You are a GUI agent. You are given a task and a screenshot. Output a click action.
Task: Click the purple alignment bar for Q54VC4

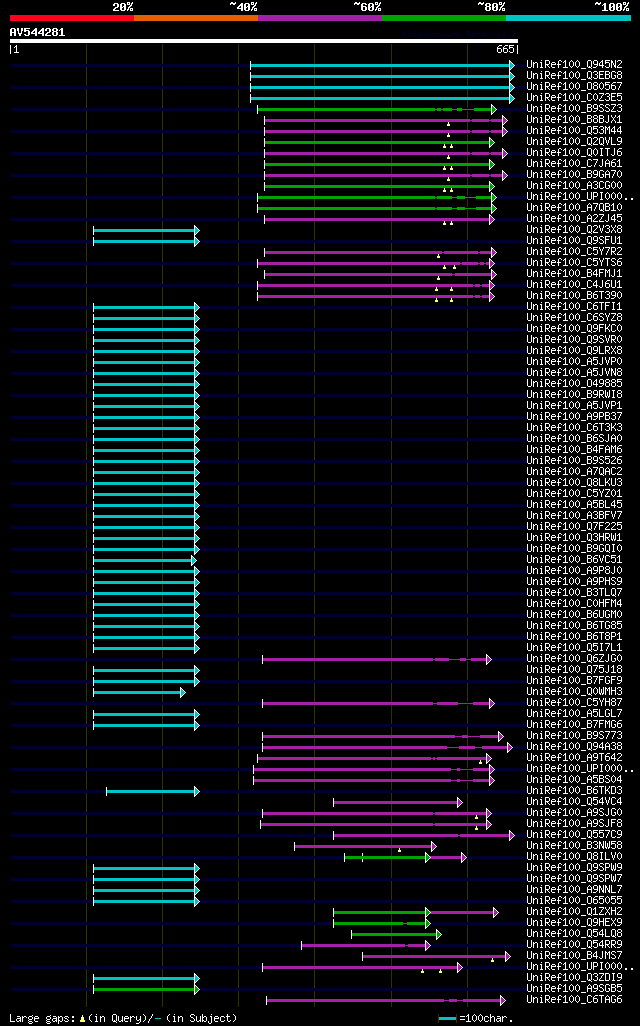point(398,802)
